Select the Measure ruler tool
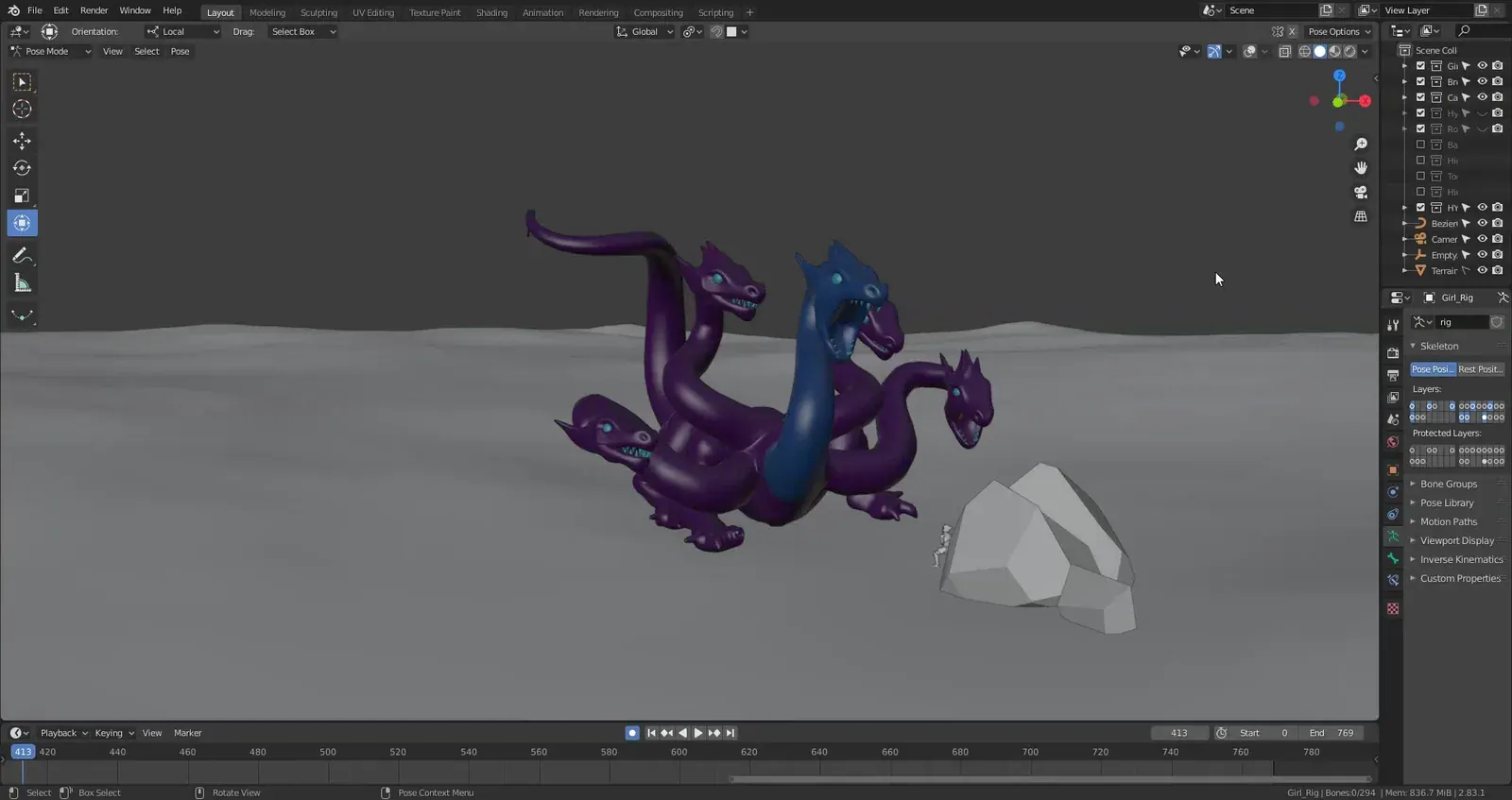The width and height of the screenshot is (1512, 800). point(22,283)
